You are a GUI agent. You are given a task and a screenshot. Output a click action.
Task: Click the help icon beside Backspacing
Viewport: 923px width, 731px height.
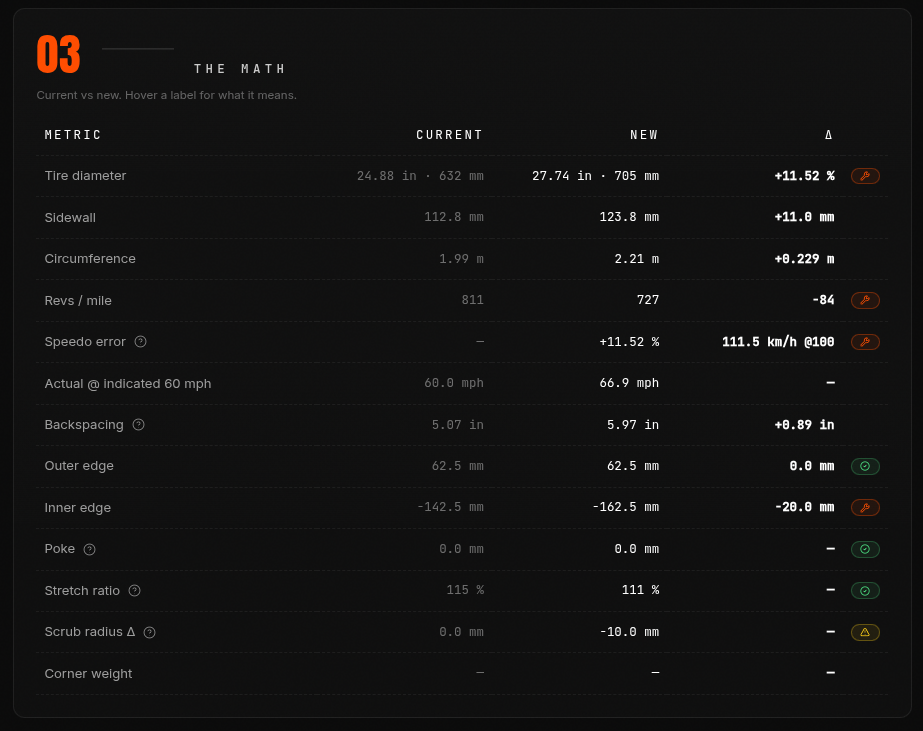(x=138, y=424)
